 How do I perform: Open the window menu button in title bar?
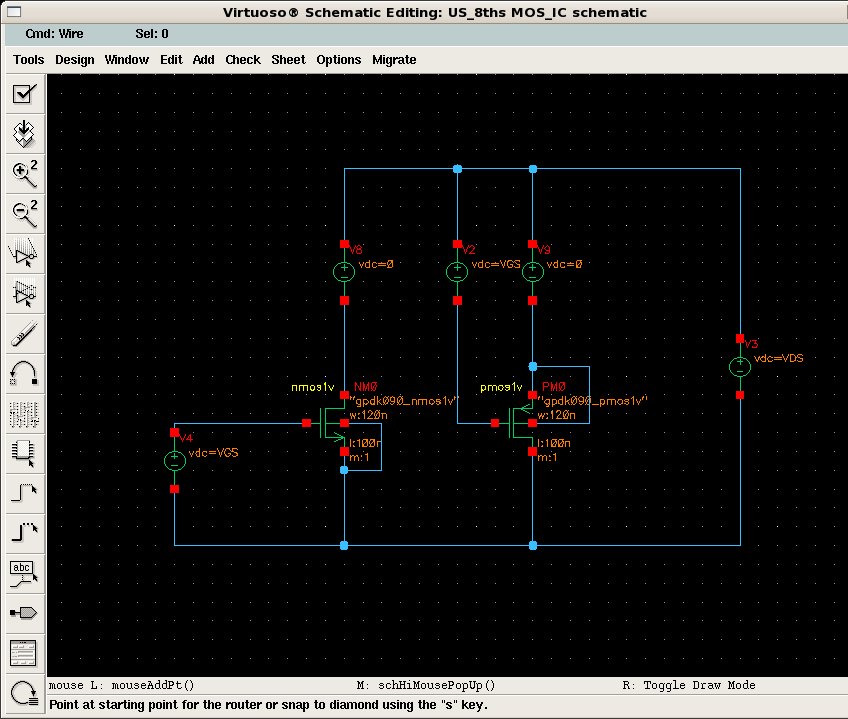14,11
